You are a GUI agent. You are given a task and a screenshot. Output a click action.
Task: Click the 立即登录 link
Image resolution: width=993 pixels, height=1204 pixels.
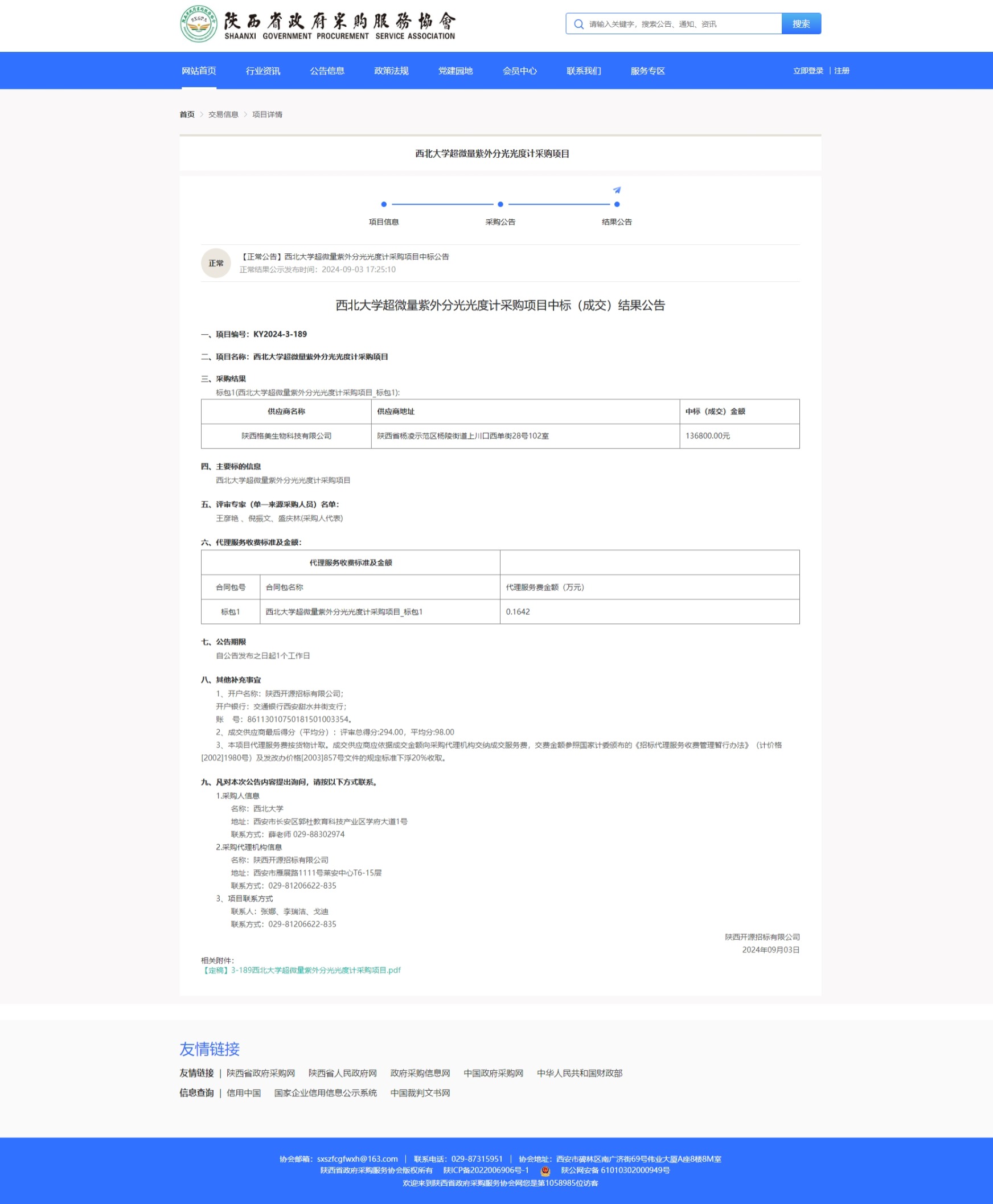[808, 71]
